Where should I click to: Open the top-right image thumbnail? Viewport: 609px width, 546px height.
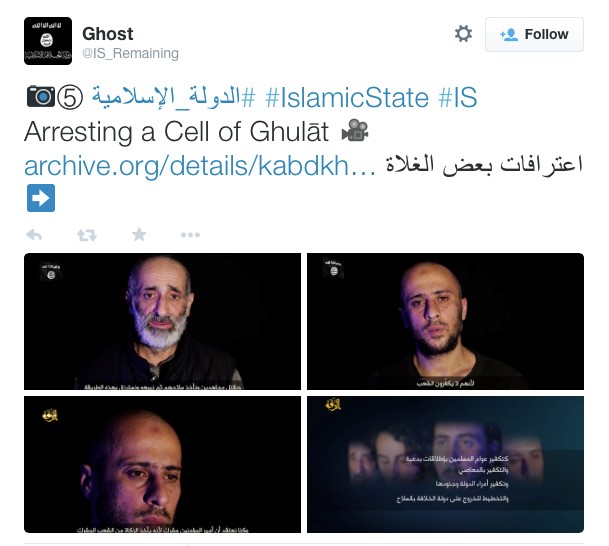[445, 321]
